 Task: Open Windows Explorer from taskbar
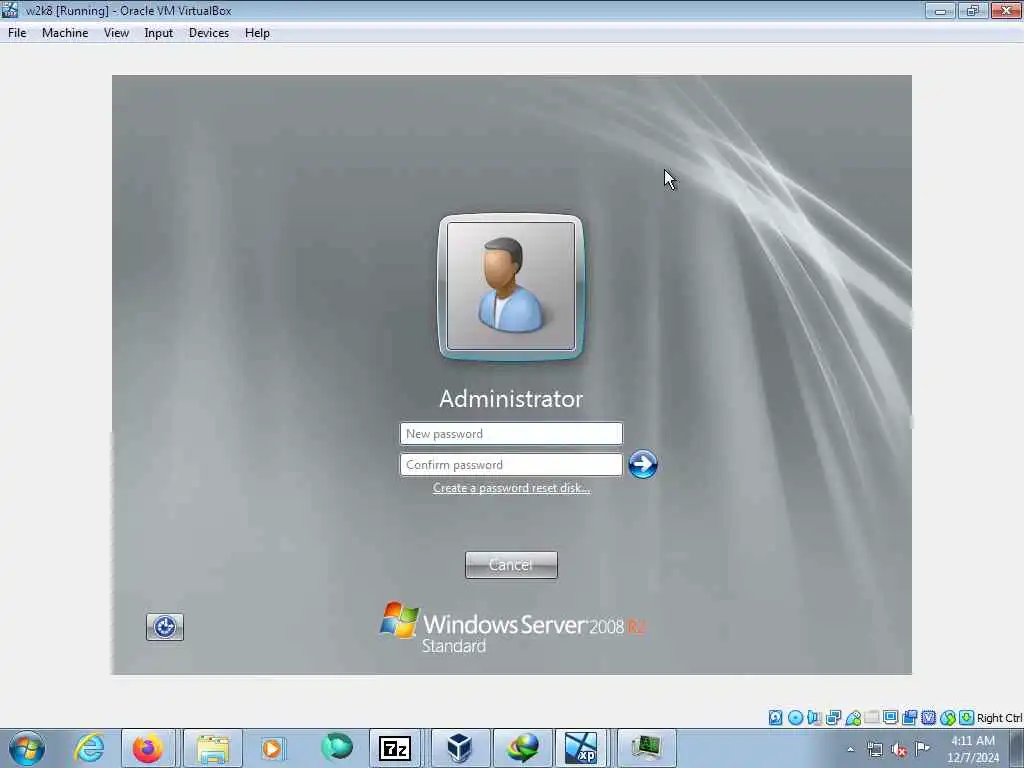click(213, 748)
